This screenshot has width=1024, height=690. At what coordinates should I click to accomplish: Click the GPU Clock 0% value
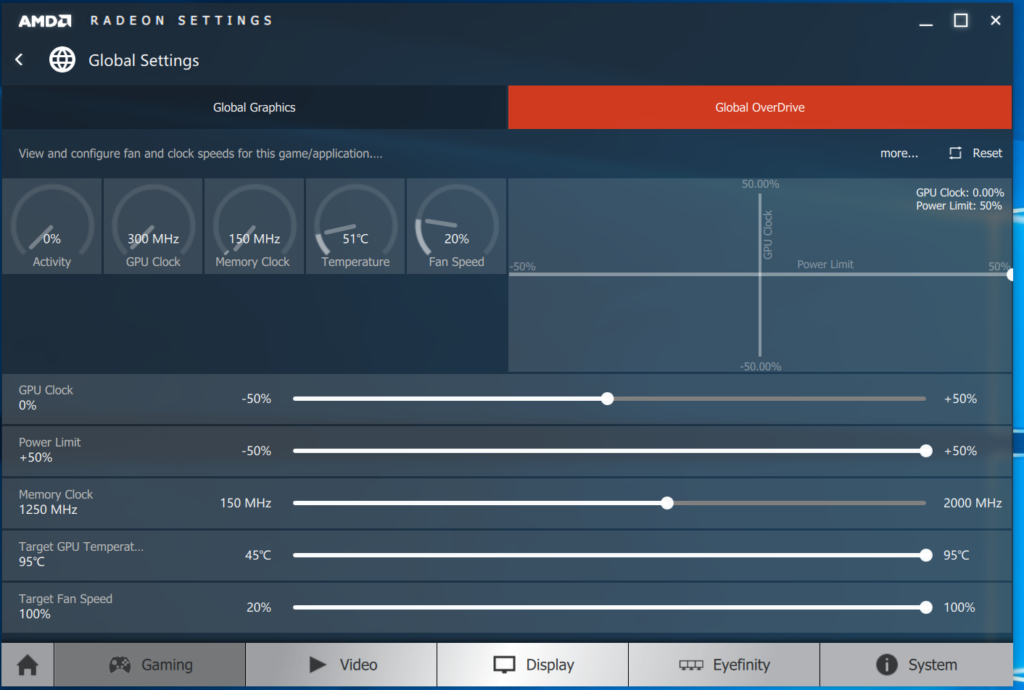point(27,405)
